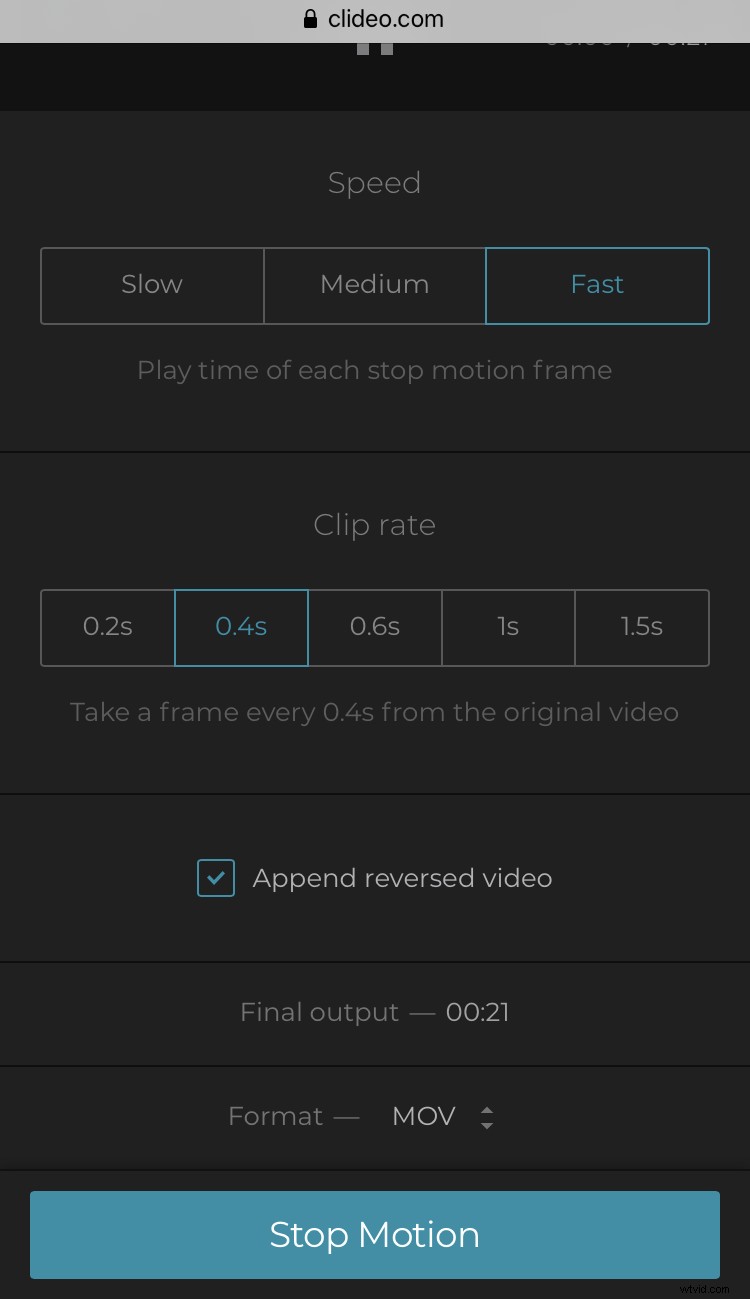This screenshot has width=750, height=1299.
Task: Uncheck the Append reversed video checkbox
Action: [x=215, y=878]
